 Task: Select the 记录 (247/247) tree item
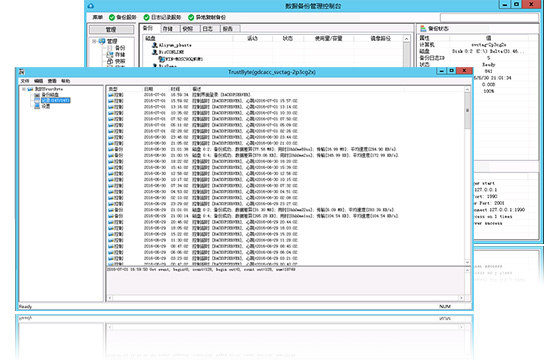(55, 100)
